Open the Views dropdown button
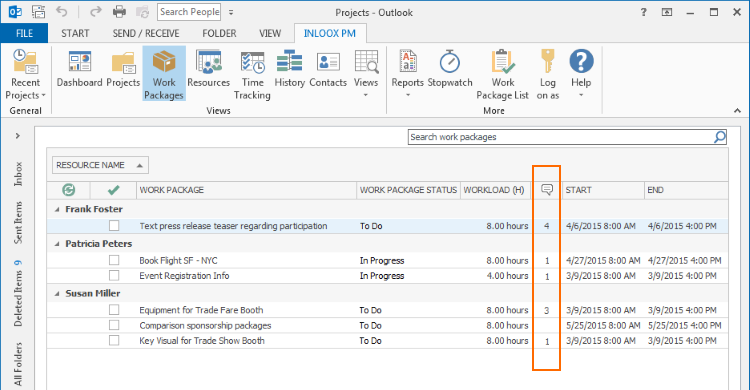 click(366, 74)
